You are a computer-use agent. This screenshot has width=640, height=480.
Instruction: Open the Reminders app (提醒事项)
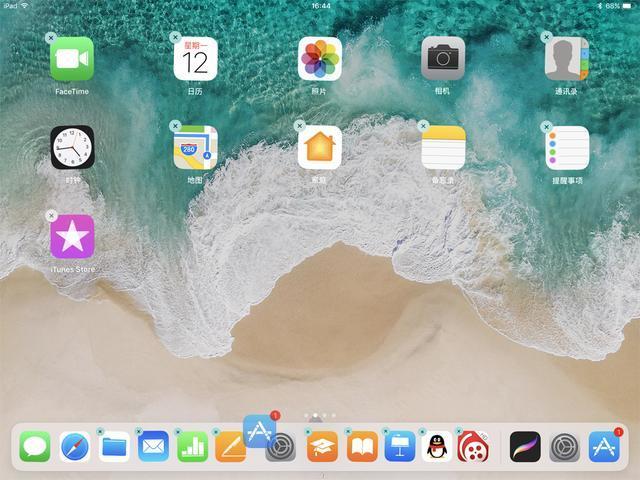pos(567,147)
